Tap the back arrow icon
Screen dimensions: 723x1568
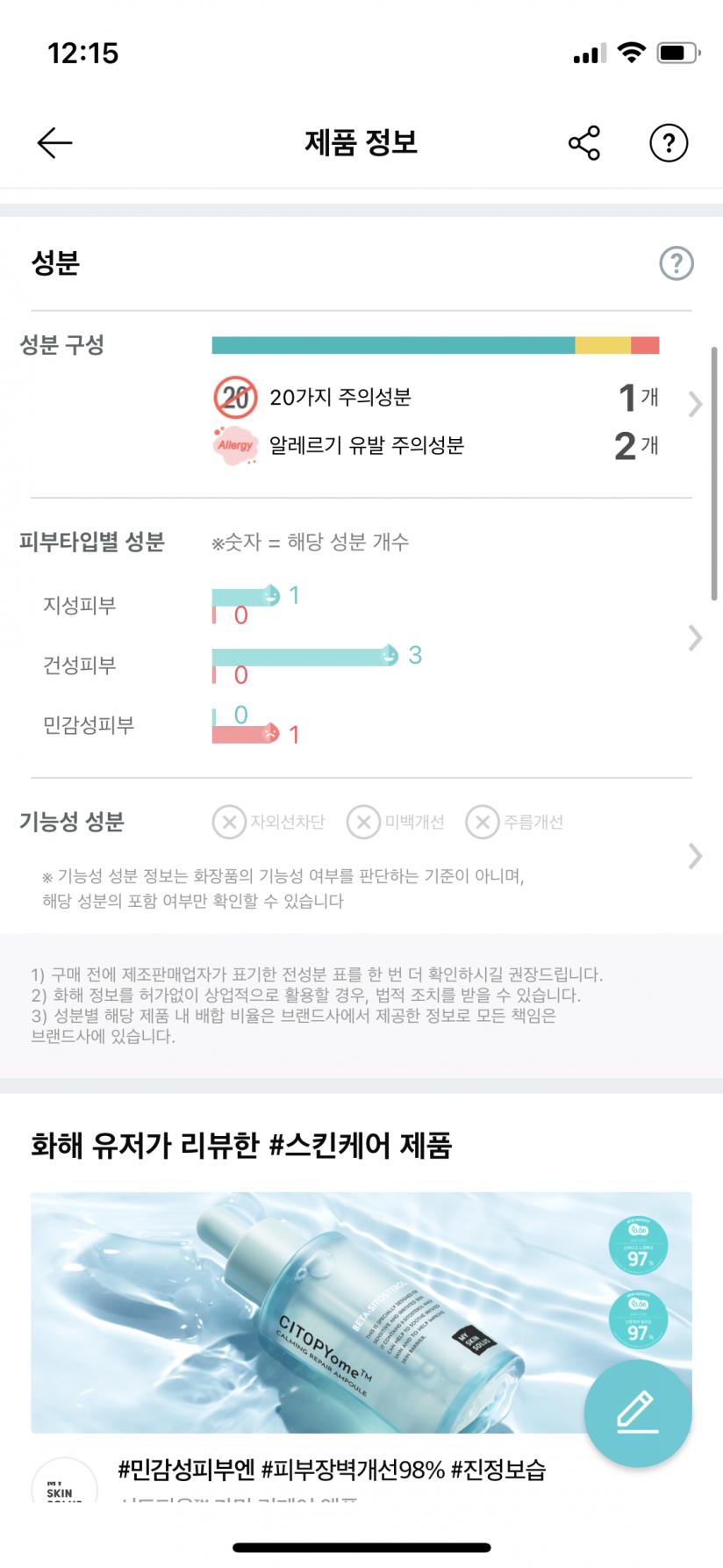coord(54,143)
